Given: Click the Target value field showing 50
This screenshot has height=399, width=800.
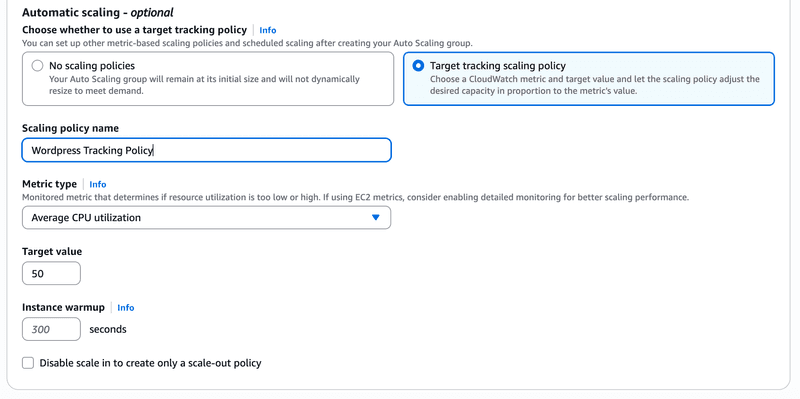Looking at the screenshot, I should [51, 273].
